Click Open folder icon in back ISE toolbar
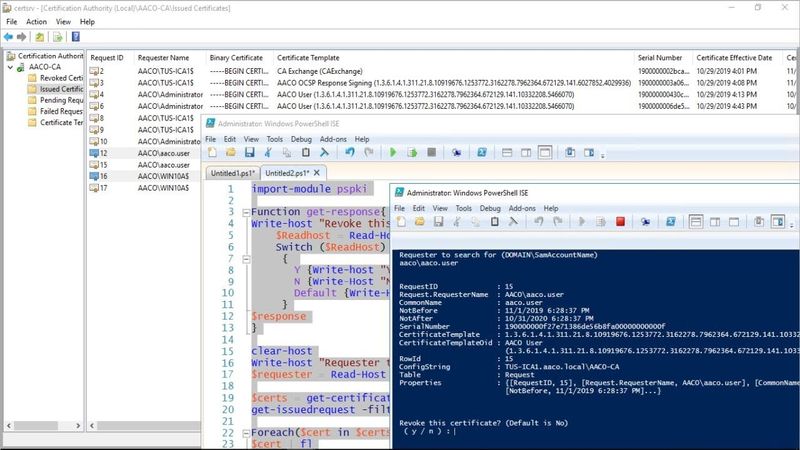 tap(231, 153)
